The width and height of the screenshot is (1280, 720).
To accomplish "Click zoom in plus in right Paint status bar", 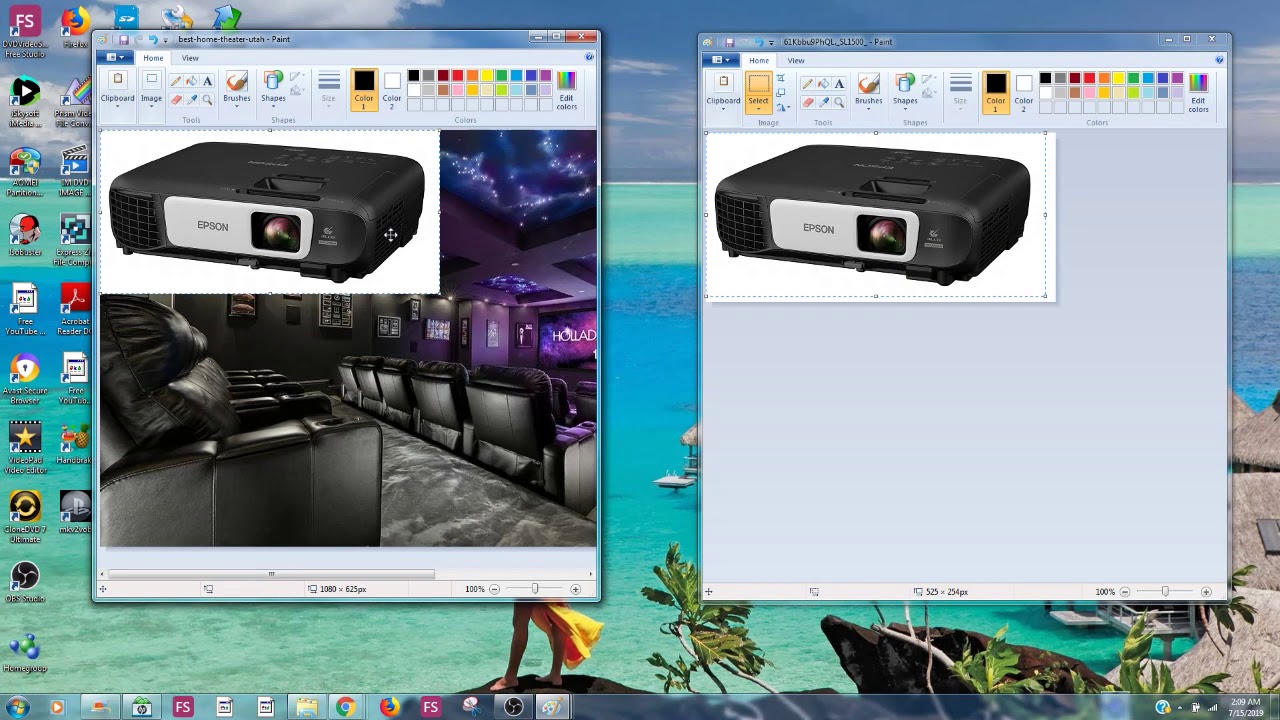I will coord(1206,592).
